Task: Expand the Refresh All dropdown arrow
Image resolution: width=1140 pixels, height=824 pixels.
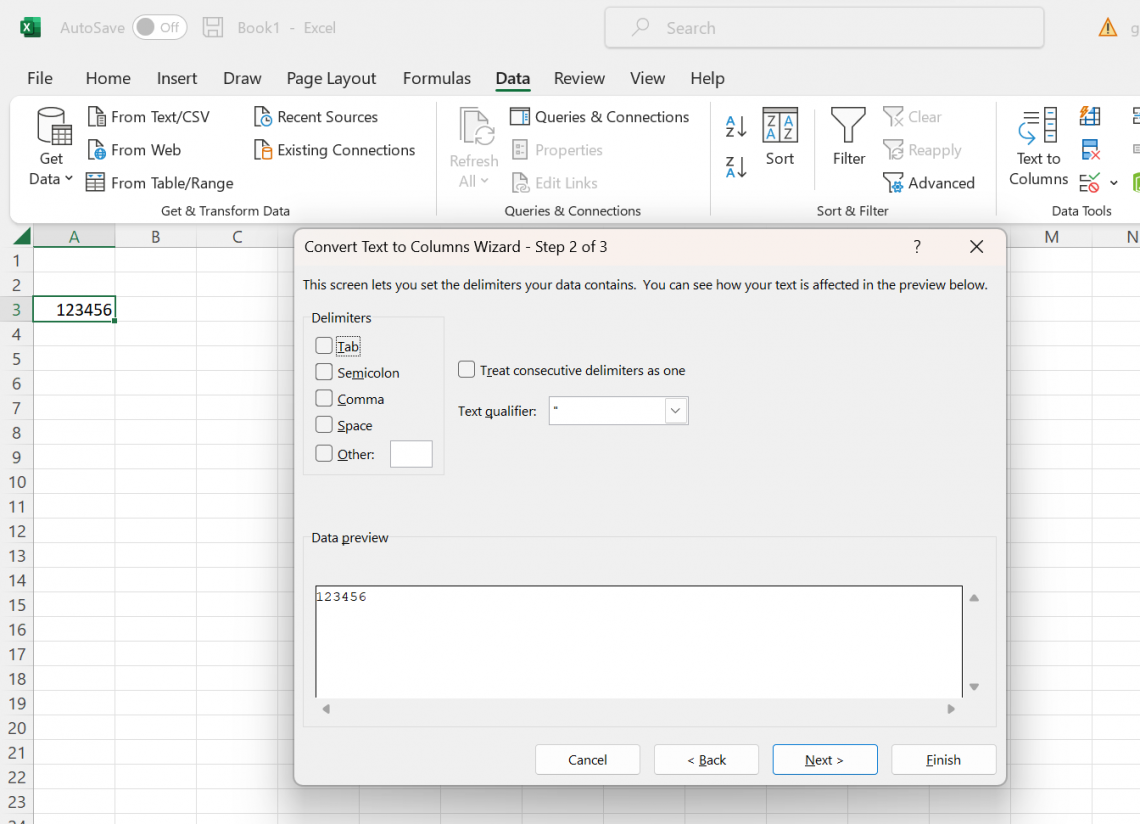Action: pyautogui.click(x=484, y=181)
